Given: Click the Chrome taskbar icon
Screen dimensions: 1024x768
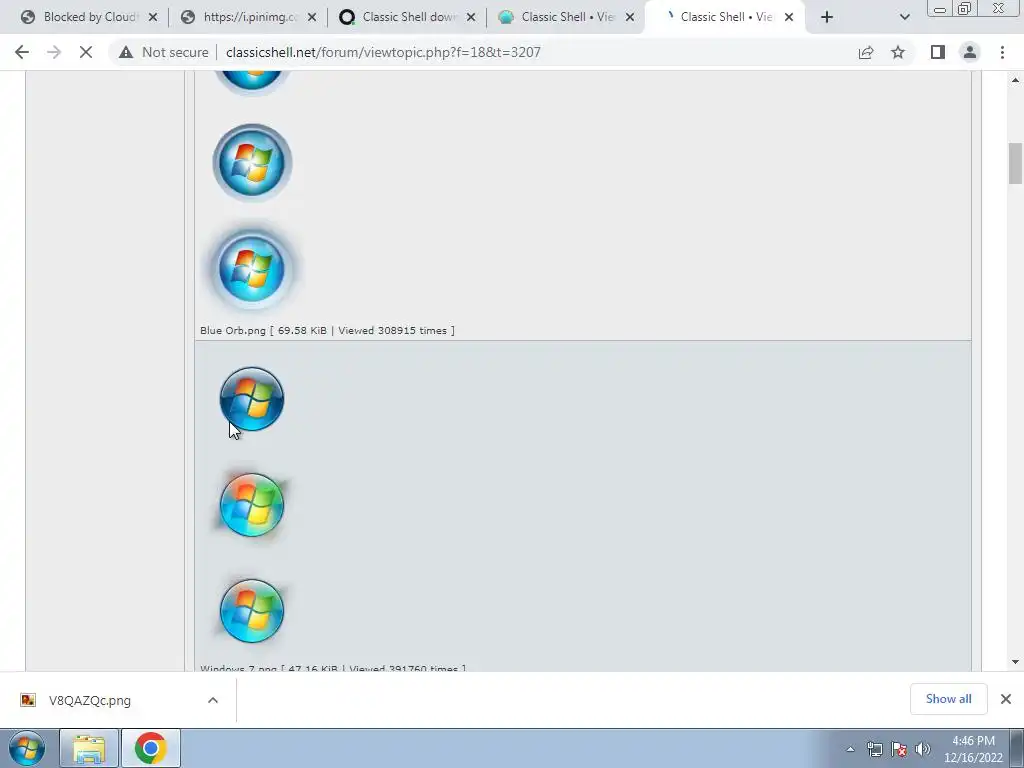Looking at the screenshot, I should (150, 748).
